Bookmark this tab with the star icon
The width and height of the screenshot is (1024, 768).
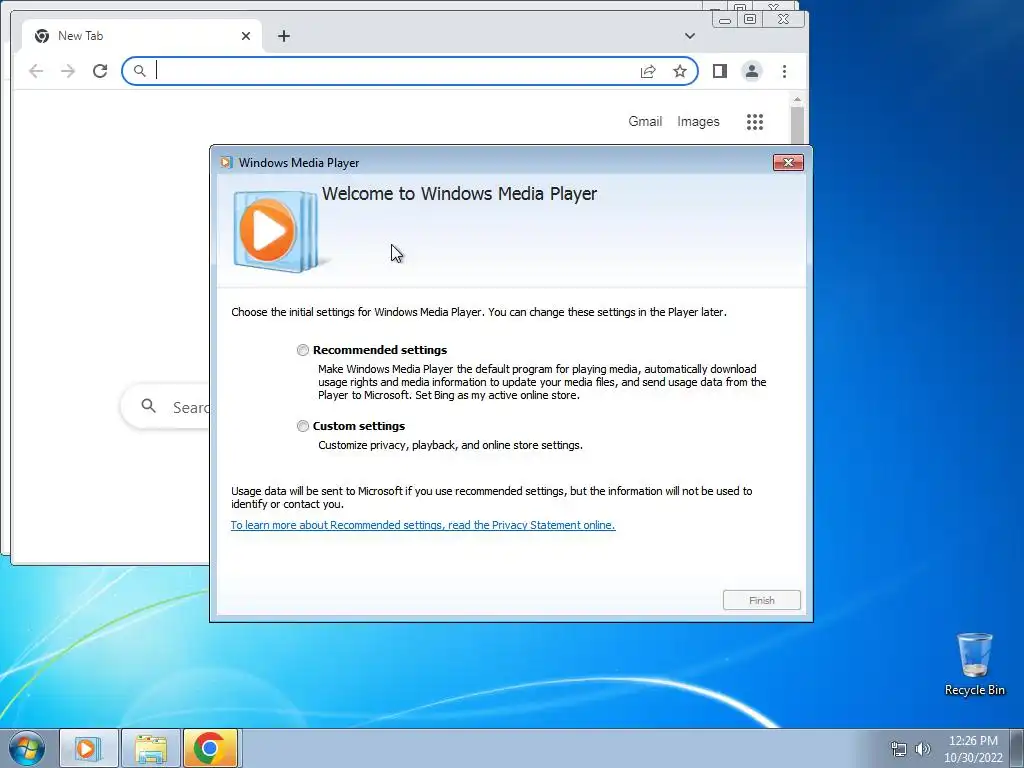click(x=680, y=71)
